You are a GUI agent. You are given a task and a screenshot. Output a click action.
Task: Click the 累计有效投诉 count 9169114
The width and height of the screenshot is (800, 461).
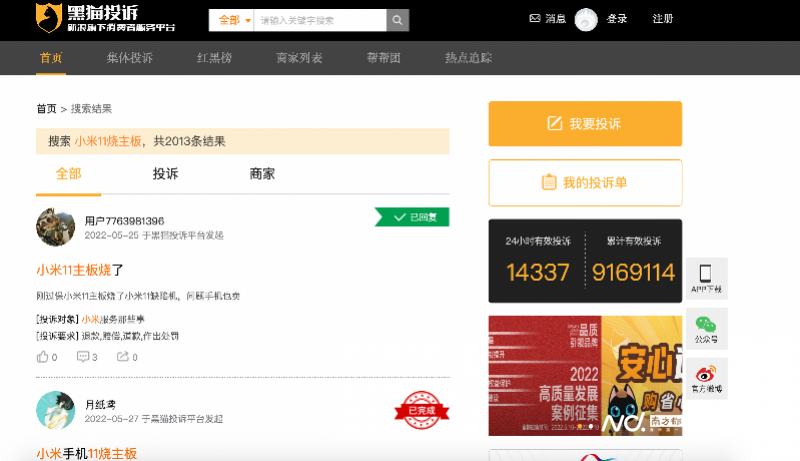tap(633, 272)
